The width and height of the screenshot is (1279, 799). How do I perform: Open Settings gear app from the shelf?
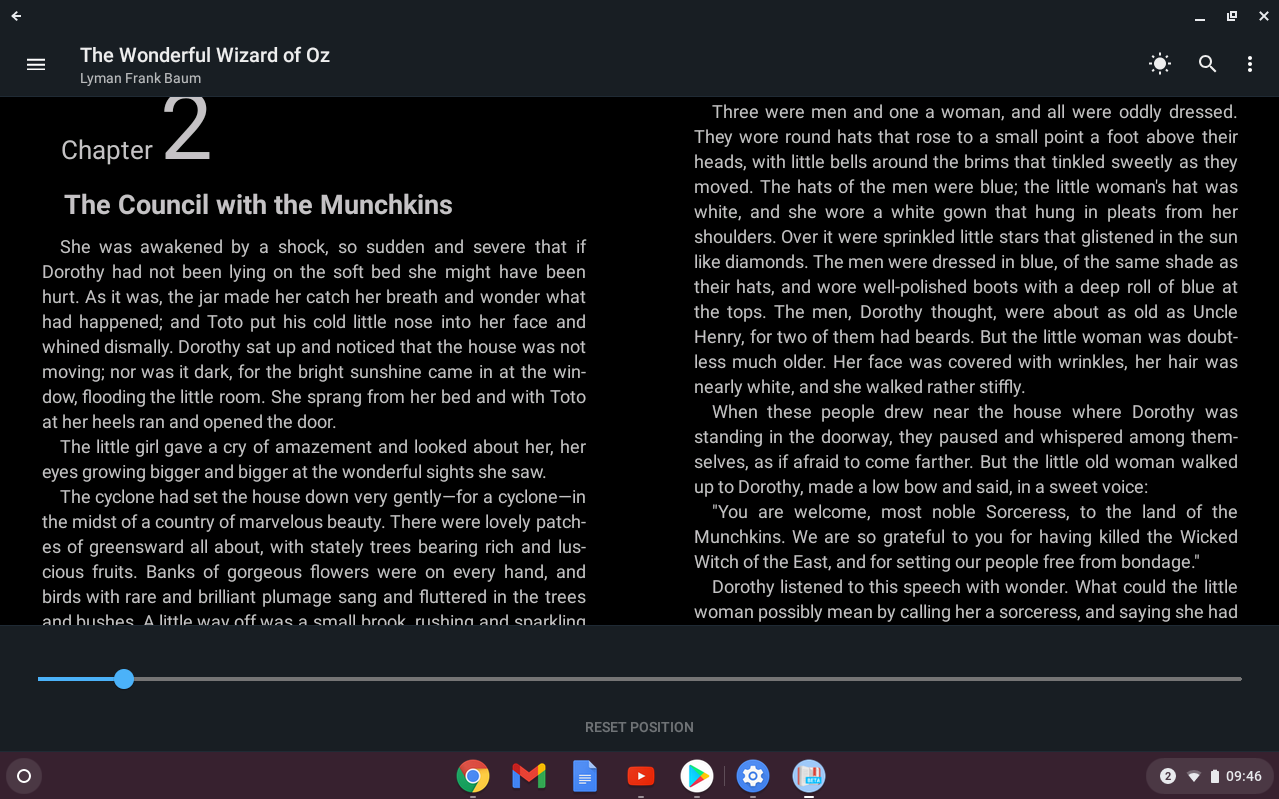753,776
